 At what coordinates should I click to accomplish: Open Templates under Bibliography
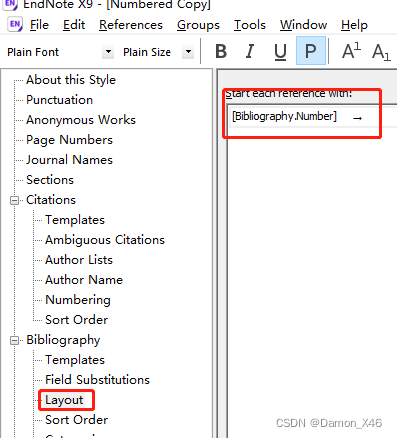tap(75, 360)
